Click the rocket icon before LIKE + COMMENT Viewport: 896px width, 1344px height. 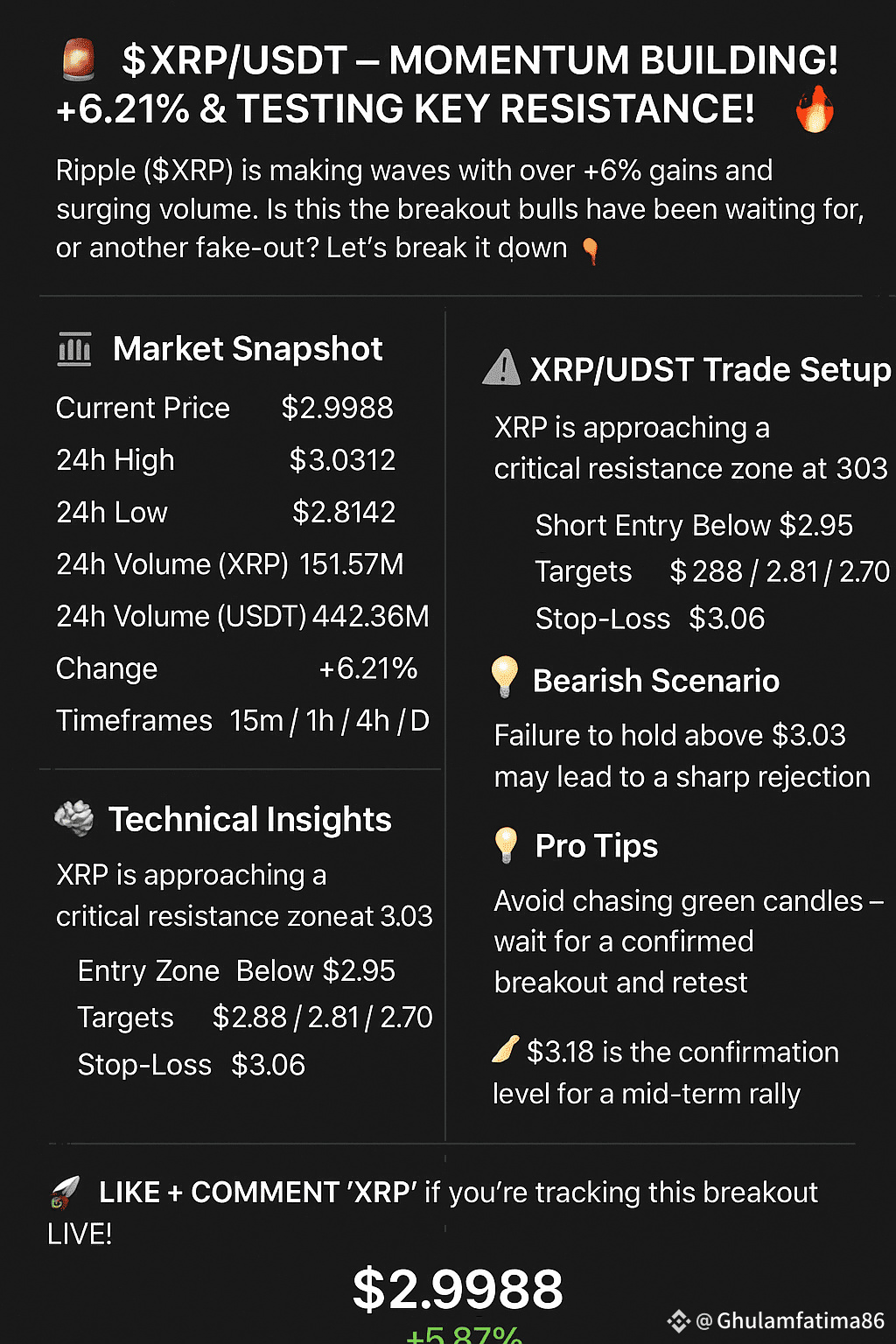(x=65, y=1193)
